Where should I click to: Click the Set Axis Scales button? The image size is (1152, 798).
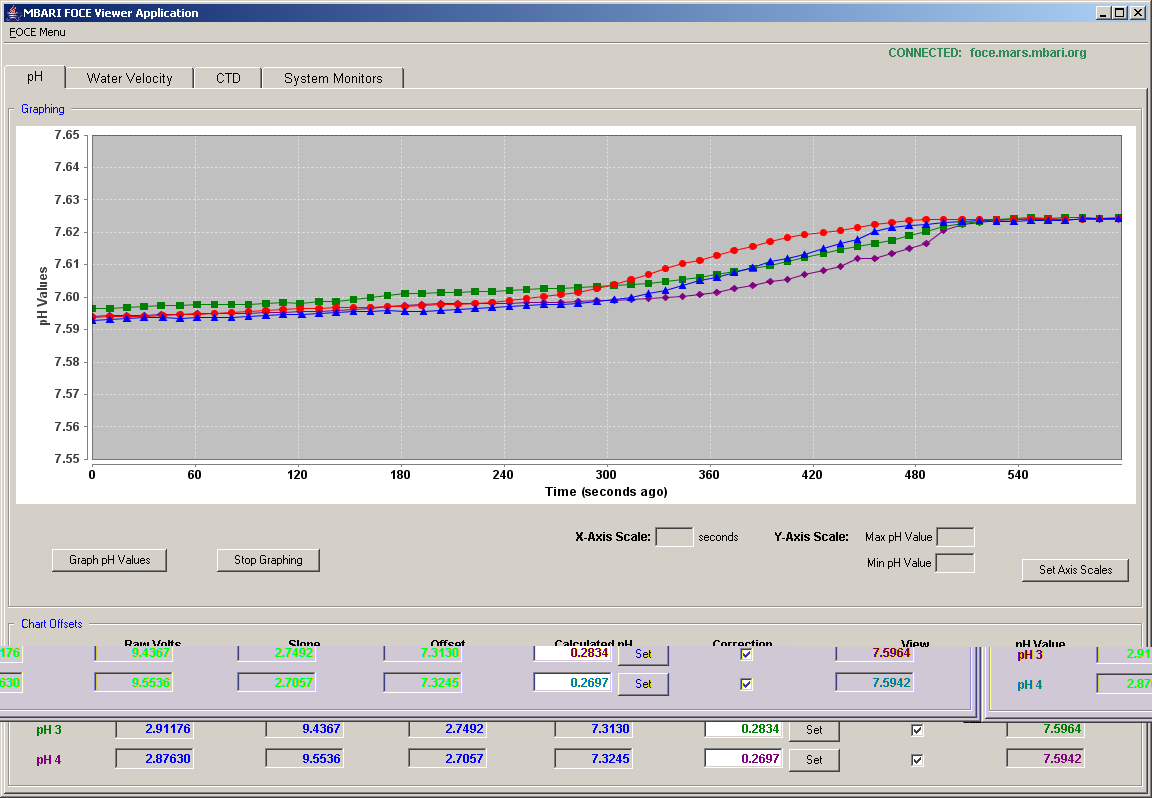(1075, 569)
